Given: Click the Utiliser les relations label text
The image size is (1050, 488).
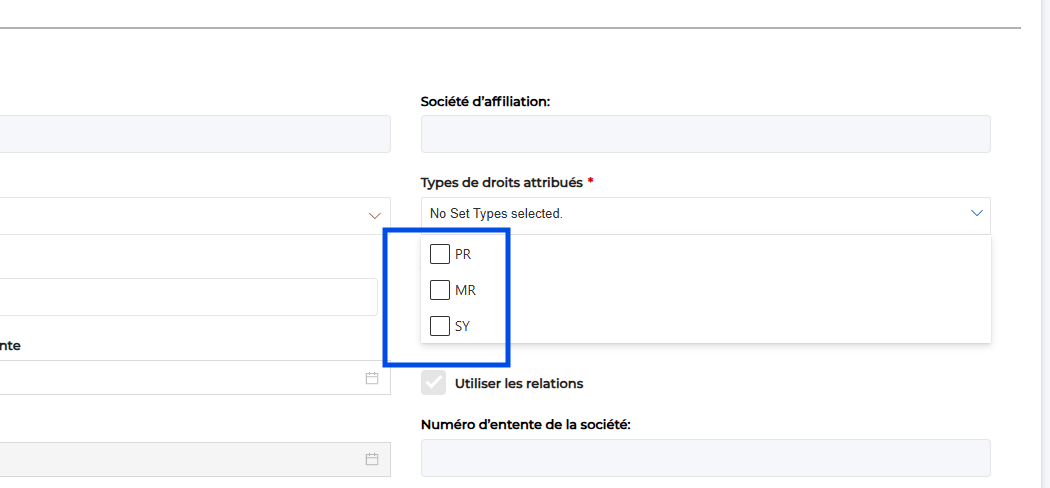Looking at the screenshot, I should 518,383.
